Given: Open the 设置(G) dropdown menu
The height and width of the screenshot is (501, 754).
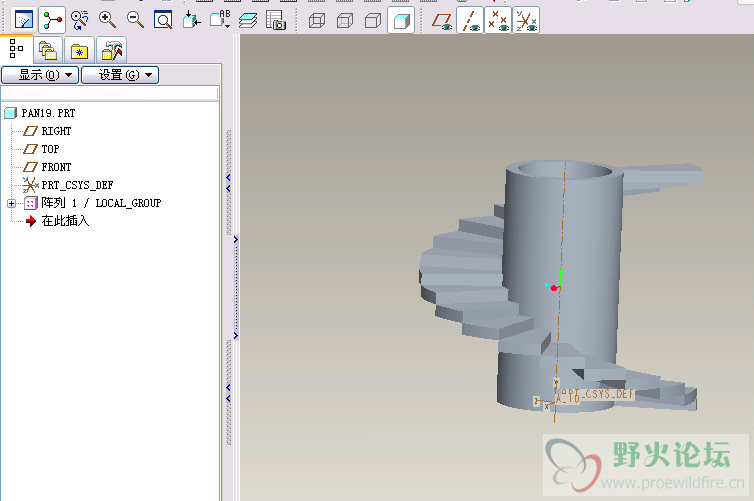Looking at the screenshot, I should pyautogui.click(x=120, y=75).
